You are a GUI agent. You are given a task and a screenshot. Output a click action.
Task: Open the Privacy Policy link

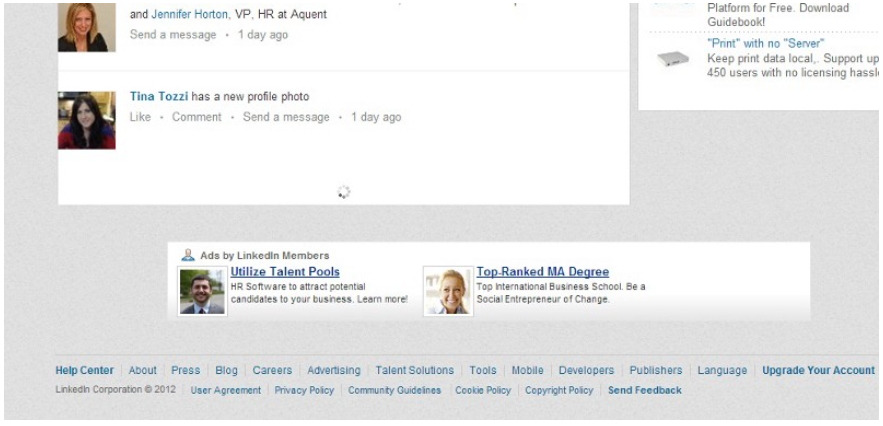click(x=304, y=390)
